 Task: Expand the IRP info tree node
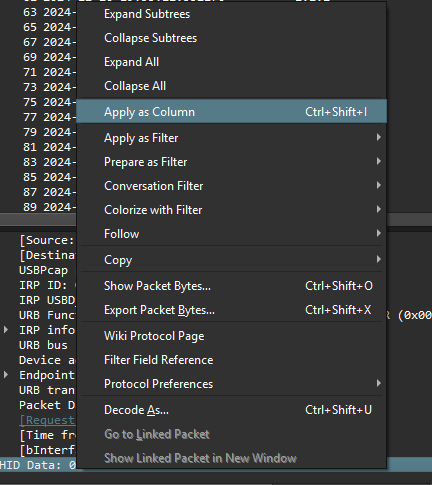tap(6, 330)
